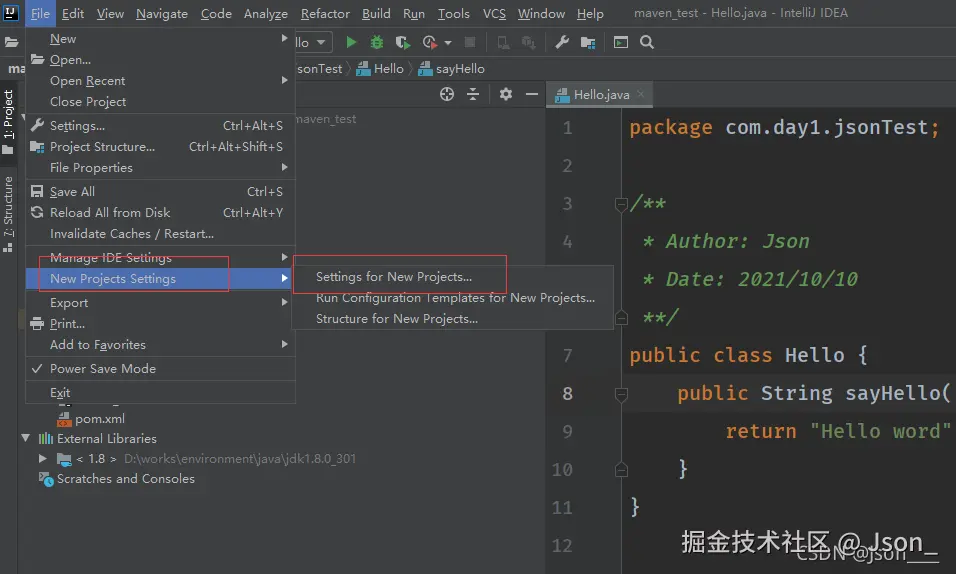The height and width of the screenshot is (574, 956).
Task: Click the Debug bug icon
Action: click(377, 42)
